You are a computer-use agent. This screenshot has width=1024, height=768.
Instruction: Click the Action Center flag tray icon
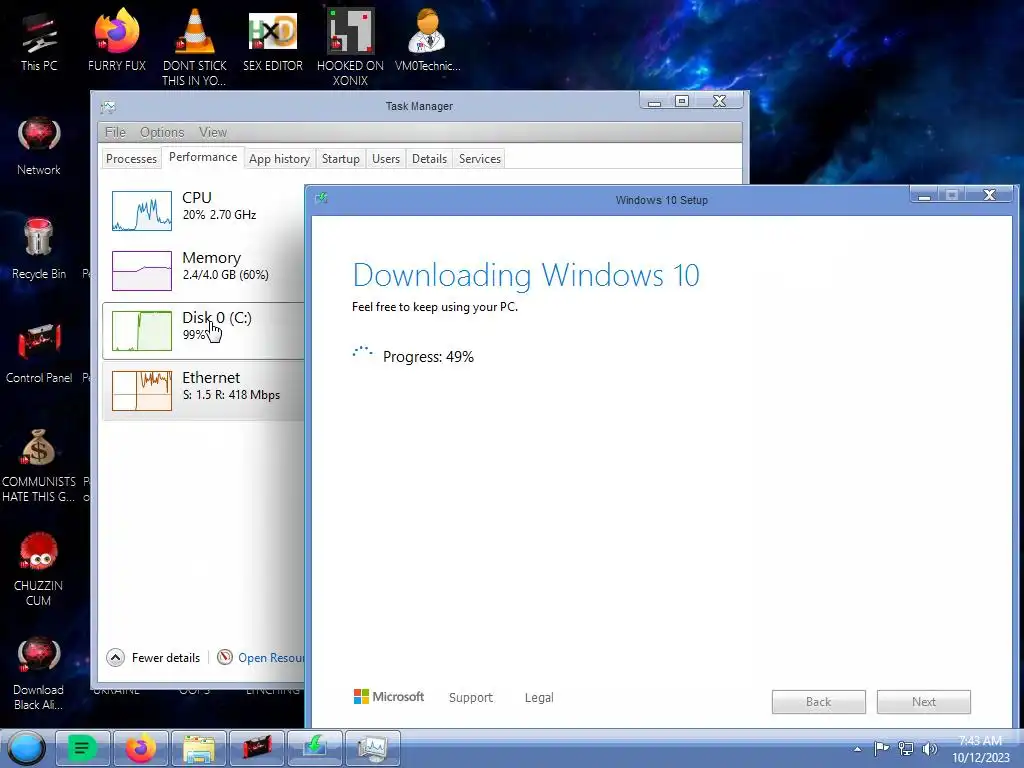[x=881, y=748]
